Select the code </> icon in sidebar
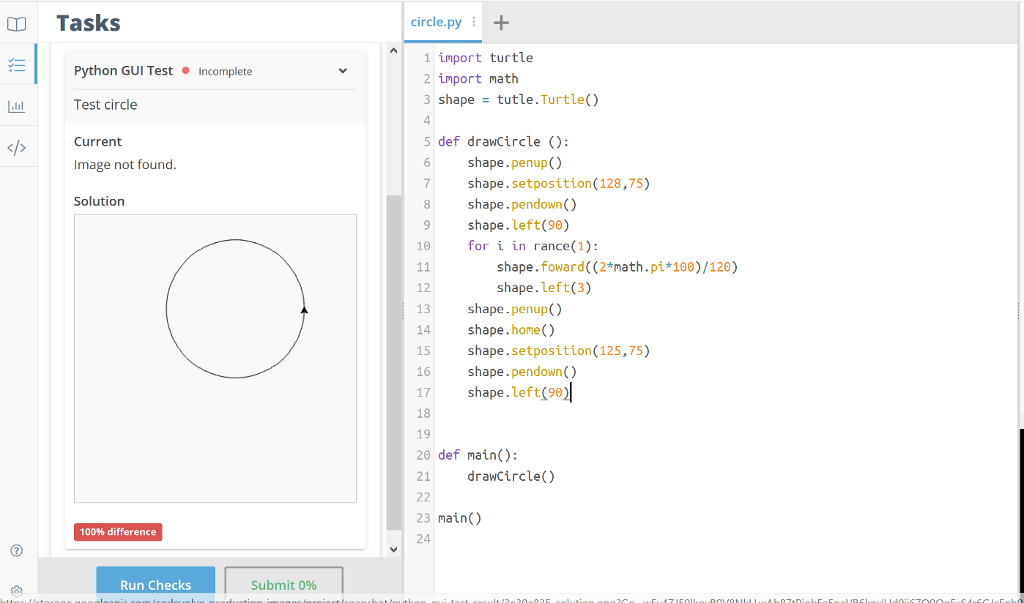Viewport: 1024px width, 603px height. (17, 147)
